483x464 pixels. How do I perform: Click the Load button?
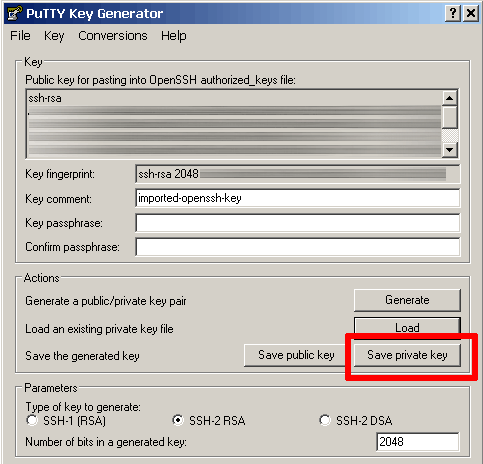click(x=407, y=327)
